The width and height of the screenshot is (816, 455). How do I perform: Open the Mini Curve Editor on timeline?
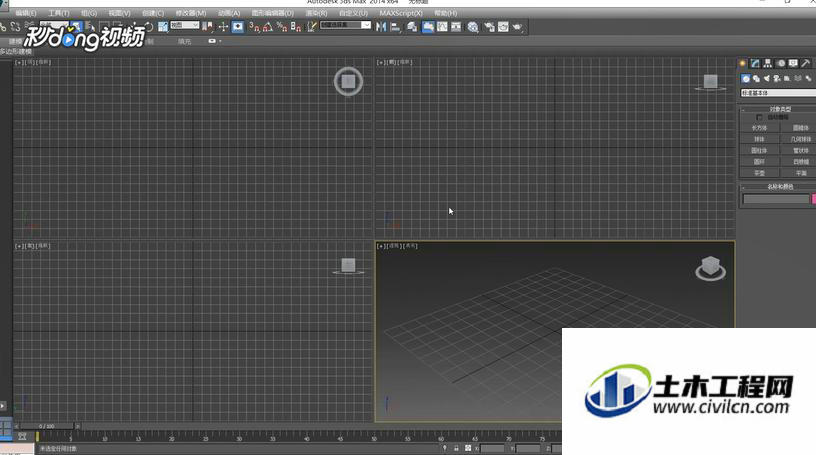pyautogui.click(x=22, y=436)
